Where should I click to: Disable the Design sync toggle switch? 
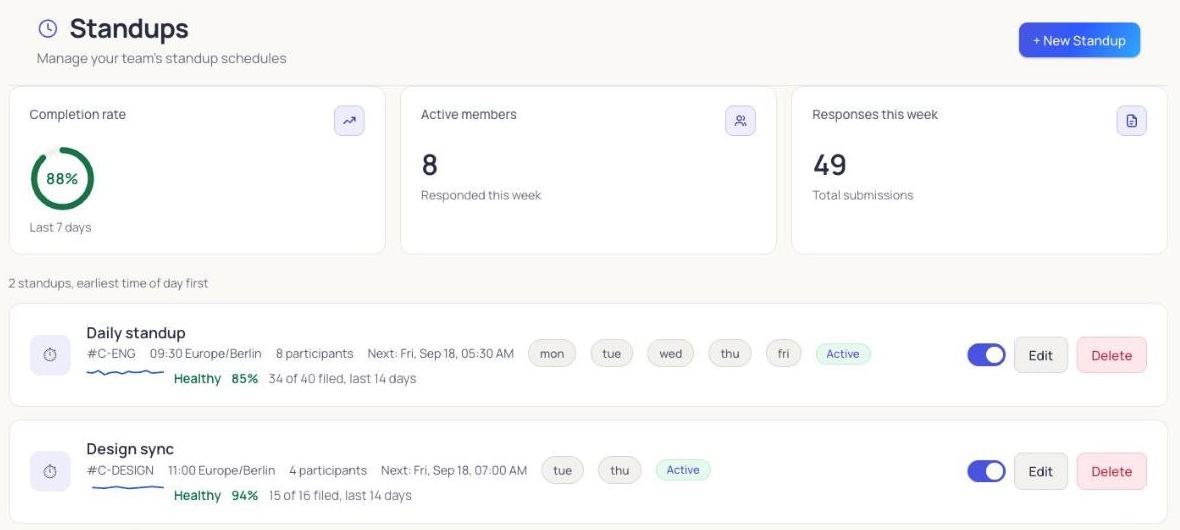pyautogui.click(x=987, y=471)
